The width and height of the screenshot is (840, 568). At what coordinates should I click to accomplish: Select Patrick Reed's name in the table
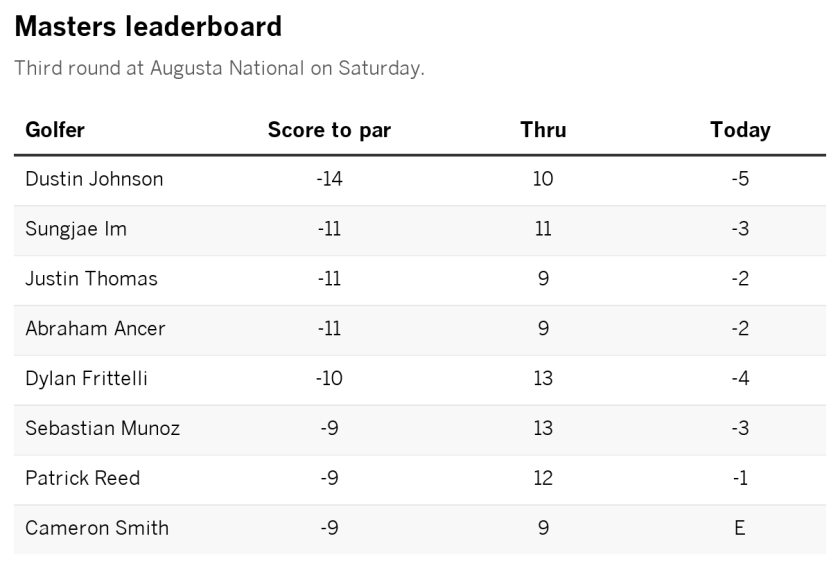82,478
